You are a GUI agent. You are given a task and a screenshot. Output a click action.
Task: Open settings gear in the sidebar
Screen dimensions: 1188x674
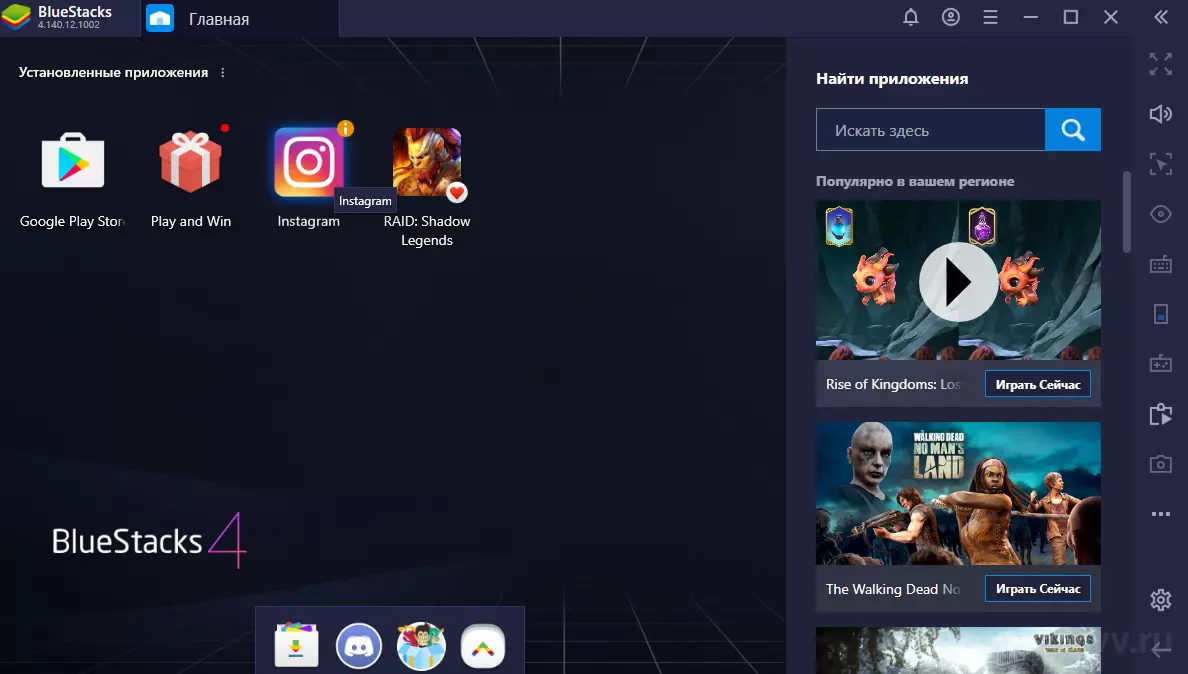pos(1161,600)
